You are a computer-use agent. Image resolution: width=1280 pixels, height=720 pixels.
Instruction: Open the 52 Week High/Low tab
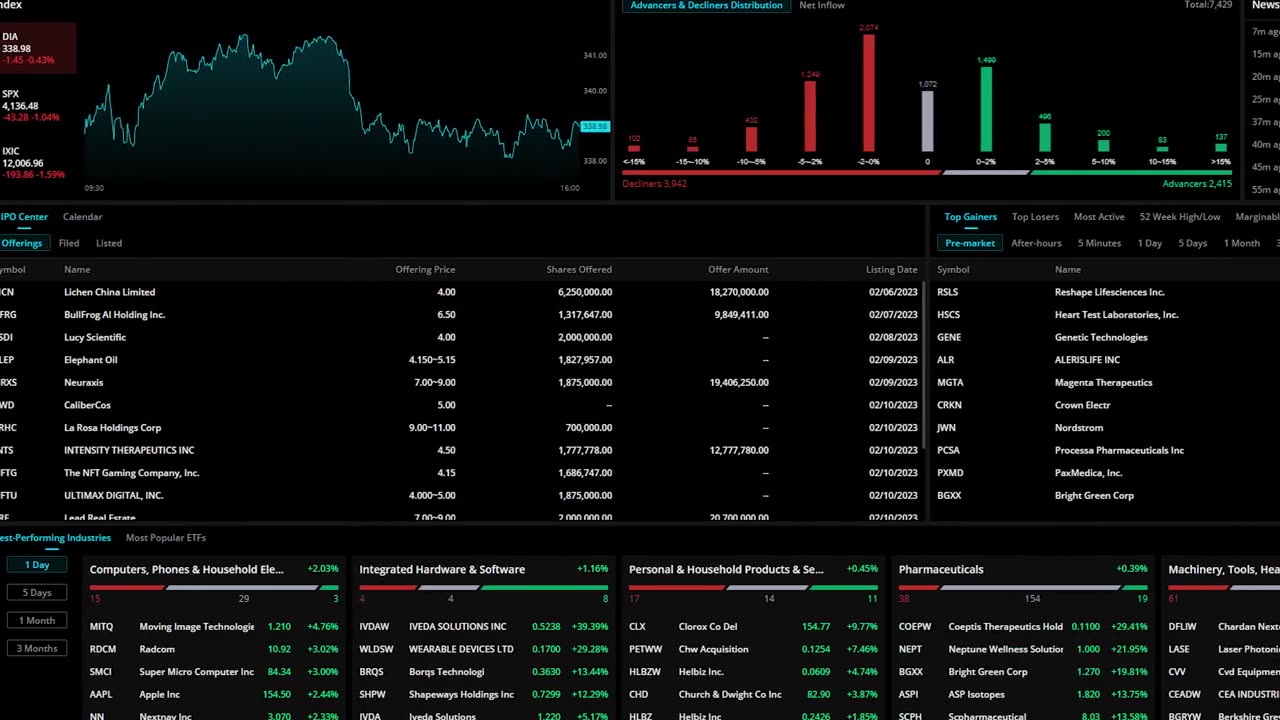[1180, 217]
